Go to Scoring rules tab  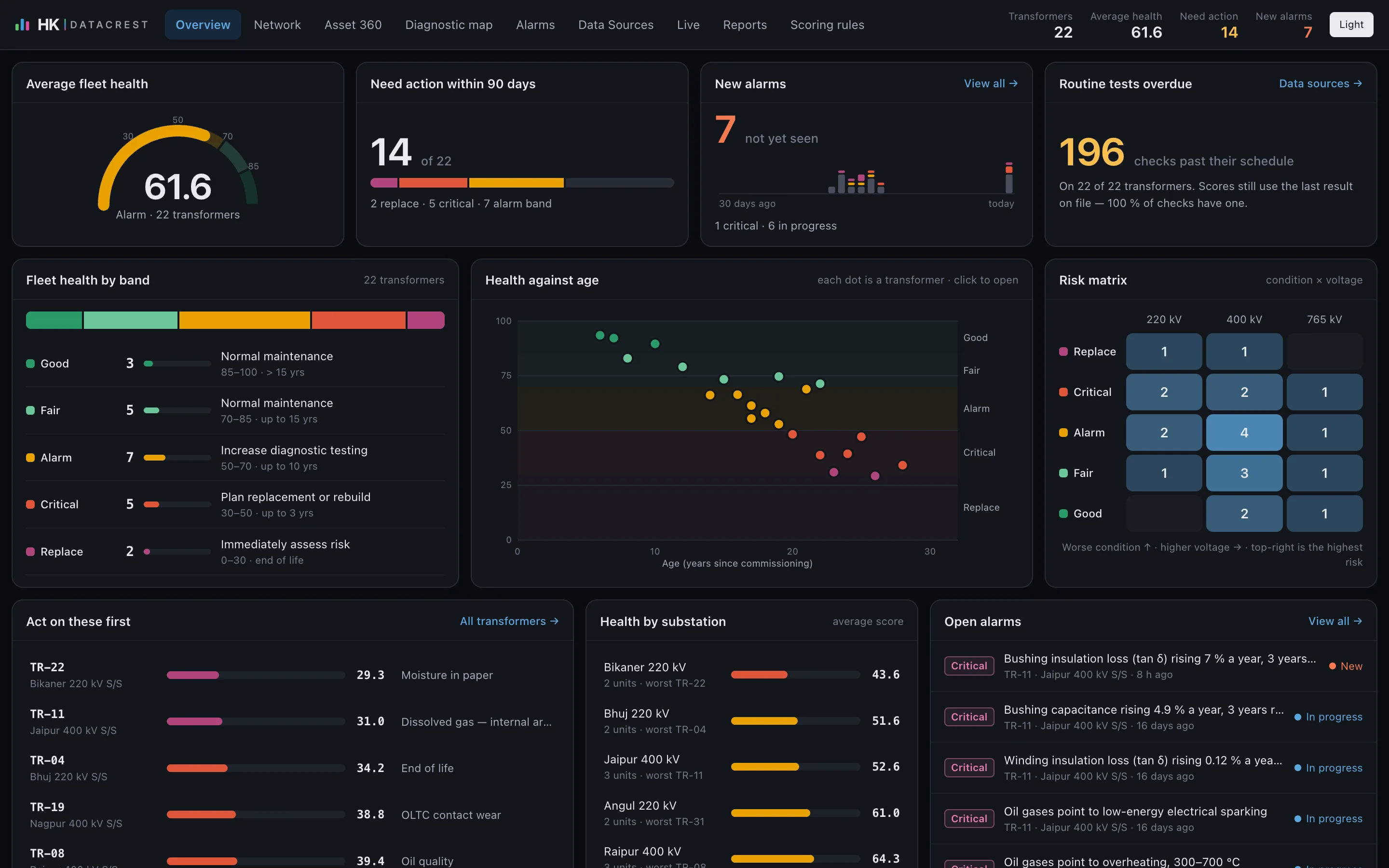(x=827, y=25)
